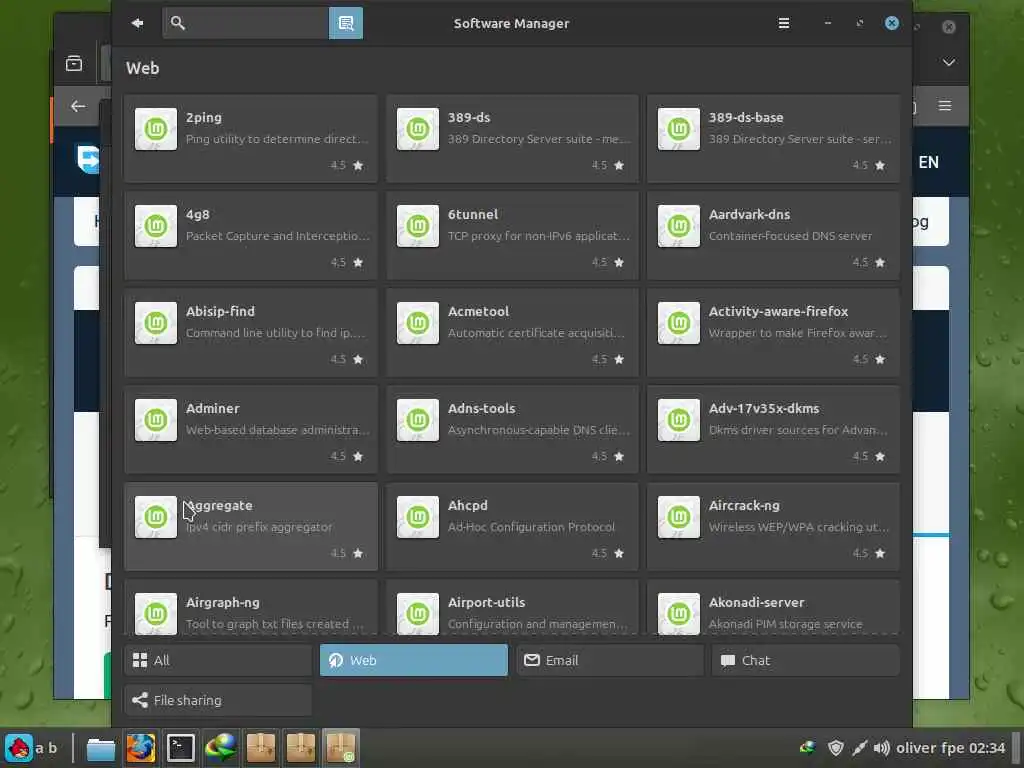
Task: Open the Ahcpd package icon
Action: pos(417,517)
